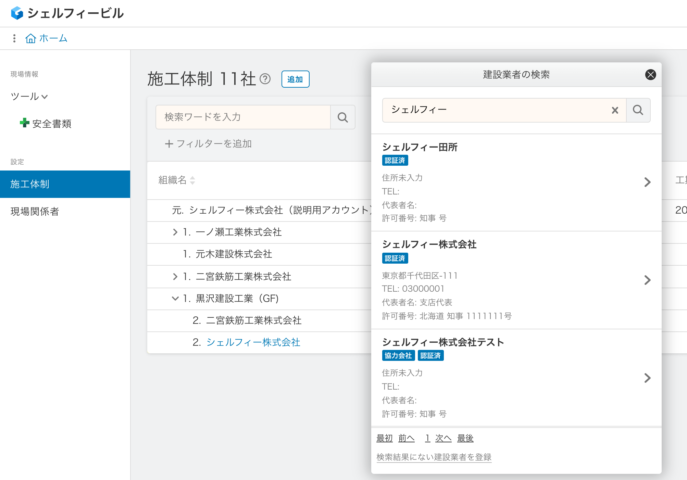687x480 pixels.
Task: Click the 検索ワードを入力 search field
Action: pyautogui.click(x=243, y=118)
